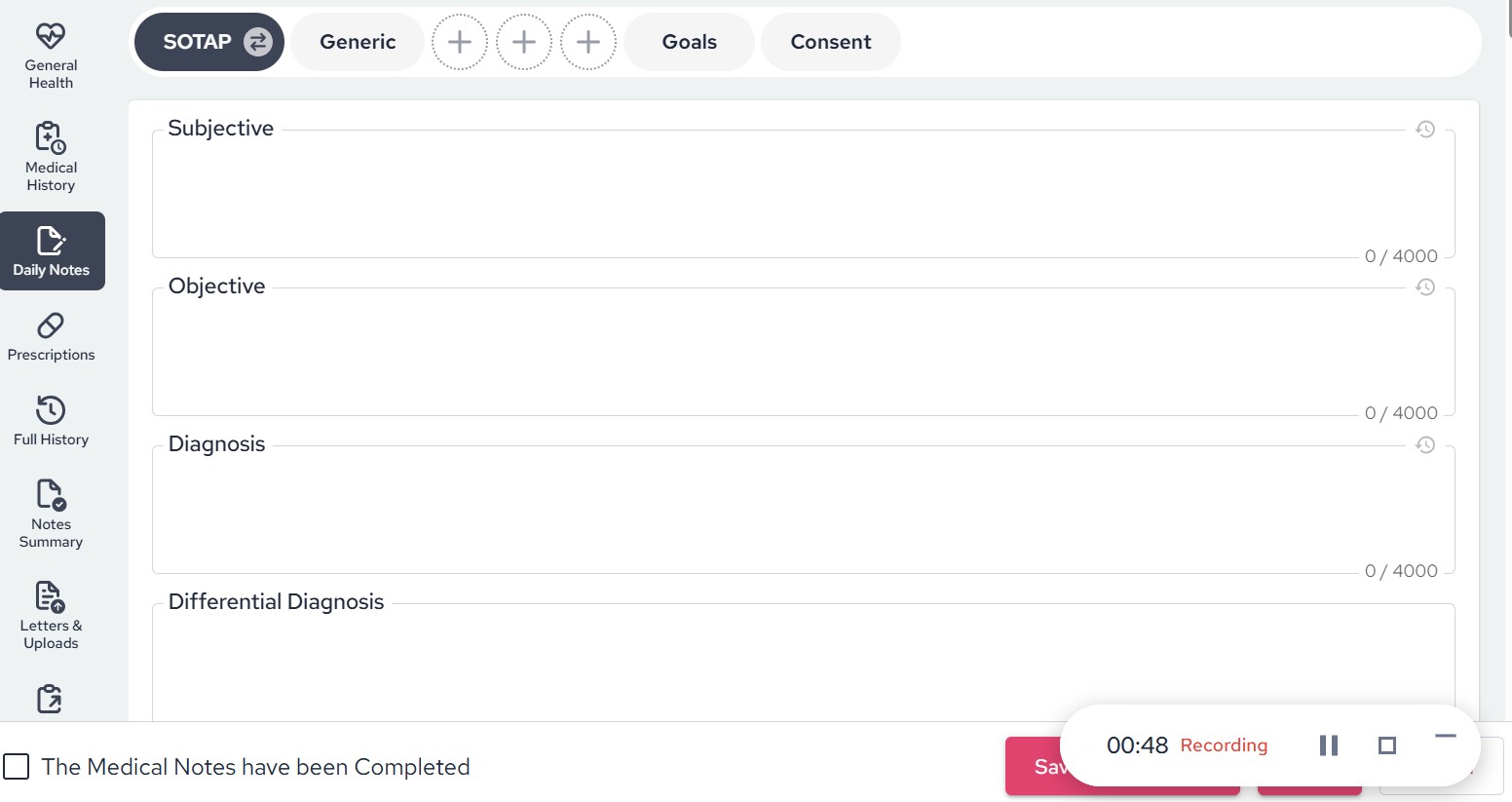
Task: Open the General Health section
Action: [51, 57]
